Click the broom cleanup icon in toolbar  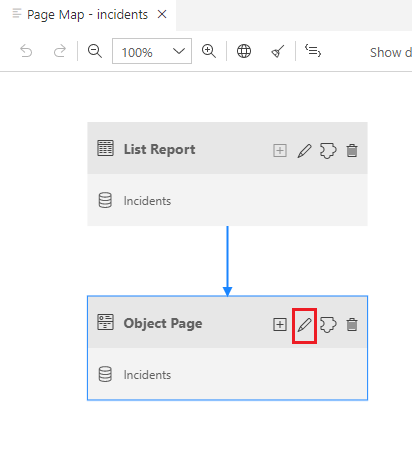tap(278, 51)
